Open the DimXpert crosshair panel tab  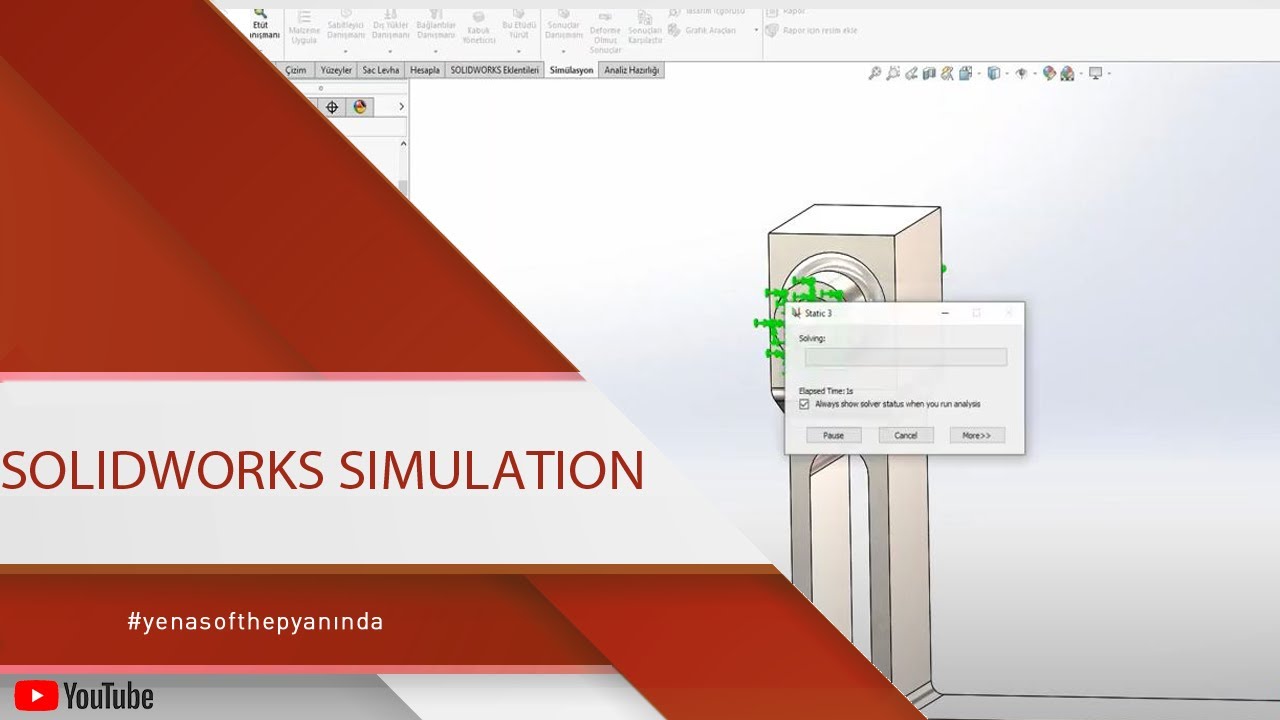tap(333, 107)
